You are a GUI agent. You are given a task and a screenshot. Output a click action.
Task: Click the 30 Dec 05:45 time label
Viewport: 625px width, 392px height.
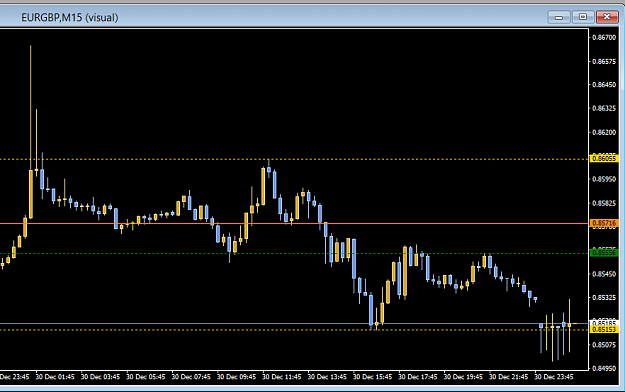coord(146,376)
